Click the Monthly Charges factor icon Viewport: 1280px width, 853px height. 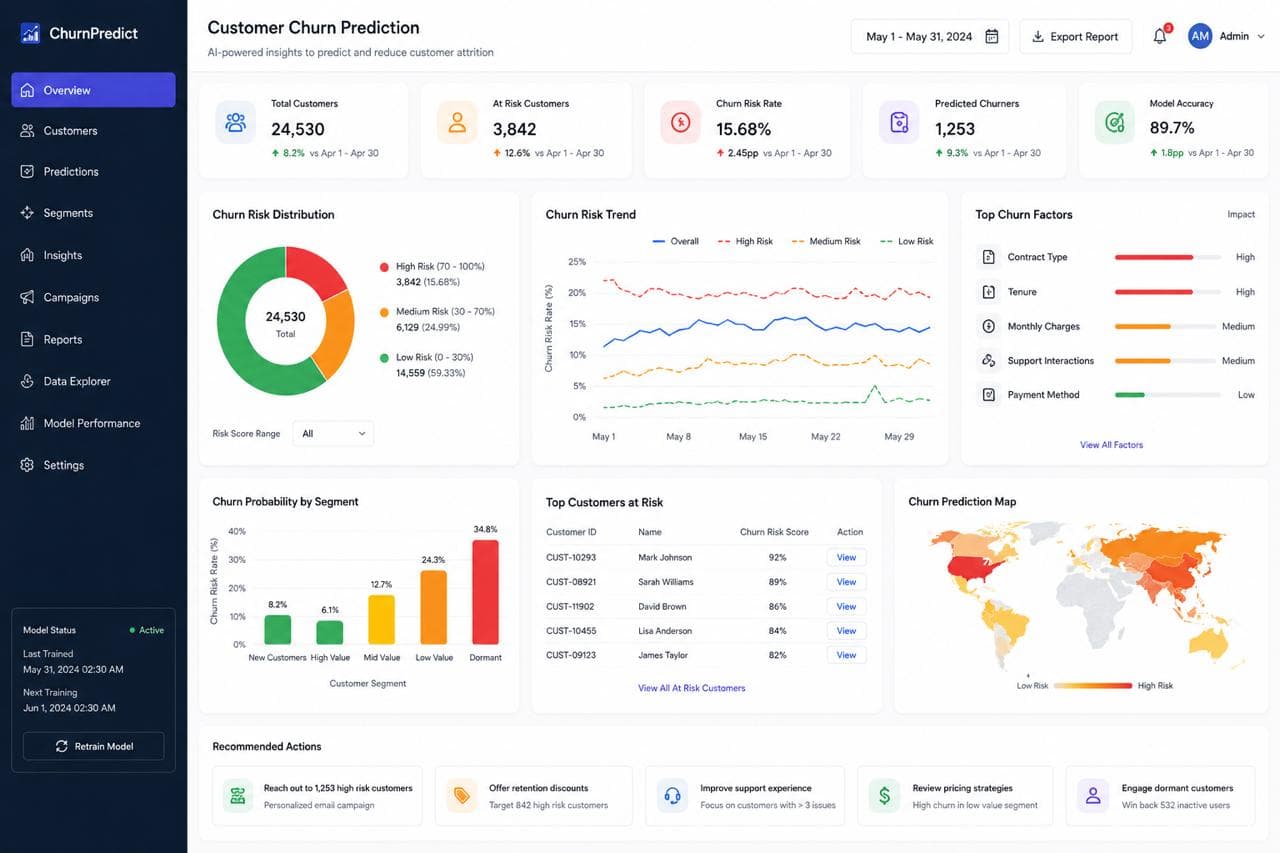point(988,326)
